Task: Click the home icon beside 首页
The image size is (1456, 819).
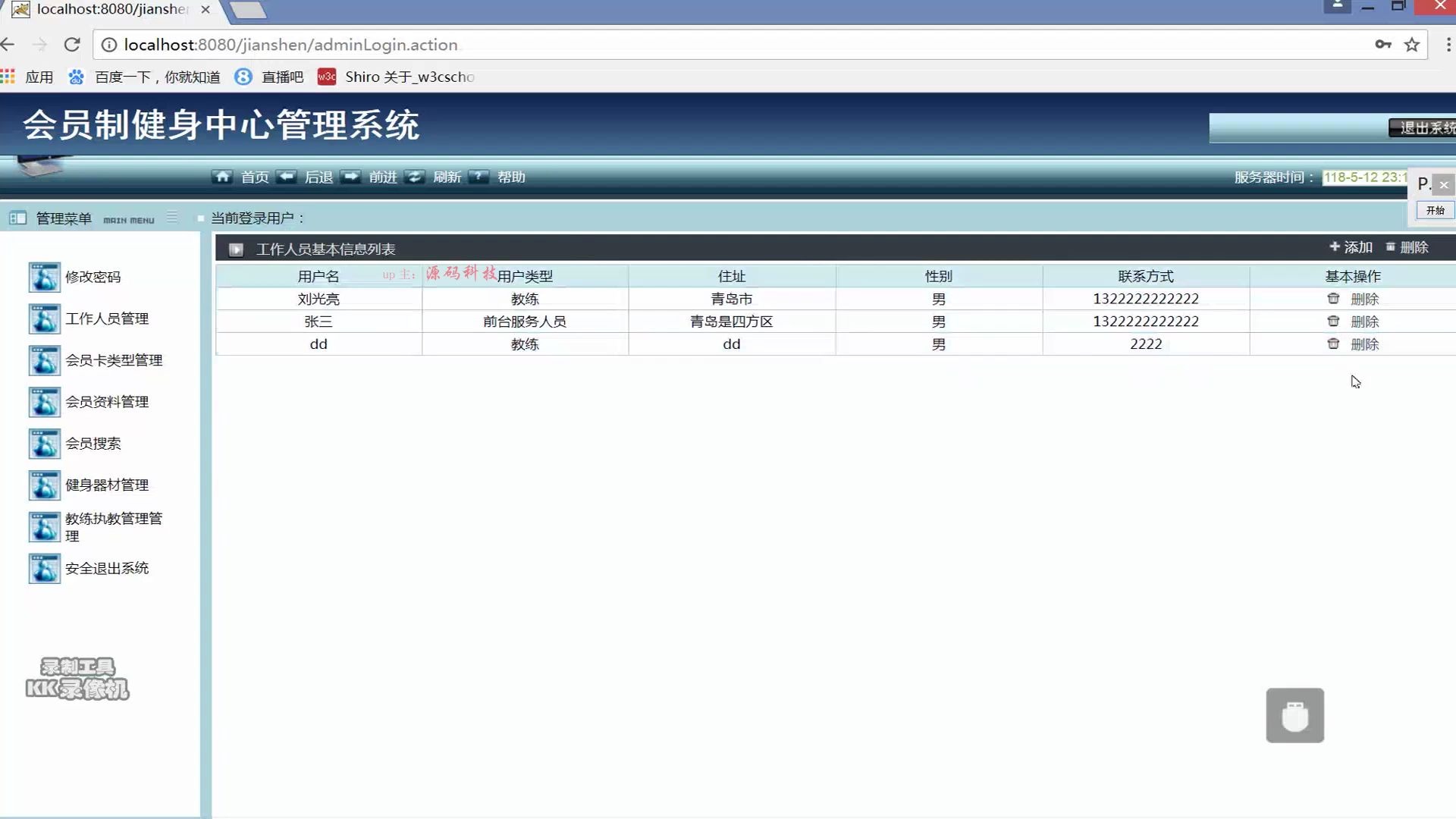Action: (x=222, y=177)
